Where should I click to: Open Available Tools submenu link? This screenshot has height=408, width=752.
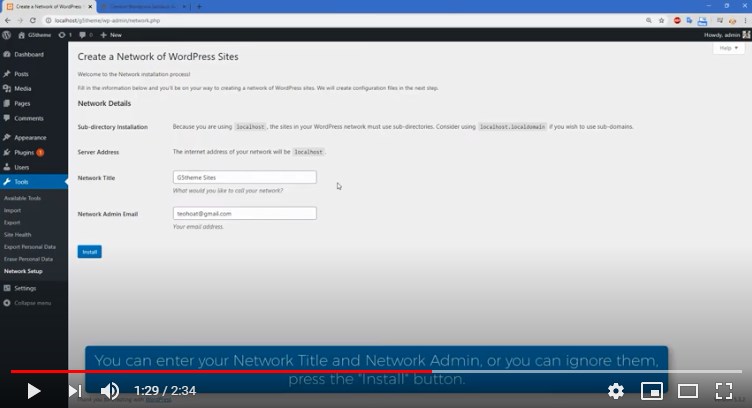(x=22, y=198)
